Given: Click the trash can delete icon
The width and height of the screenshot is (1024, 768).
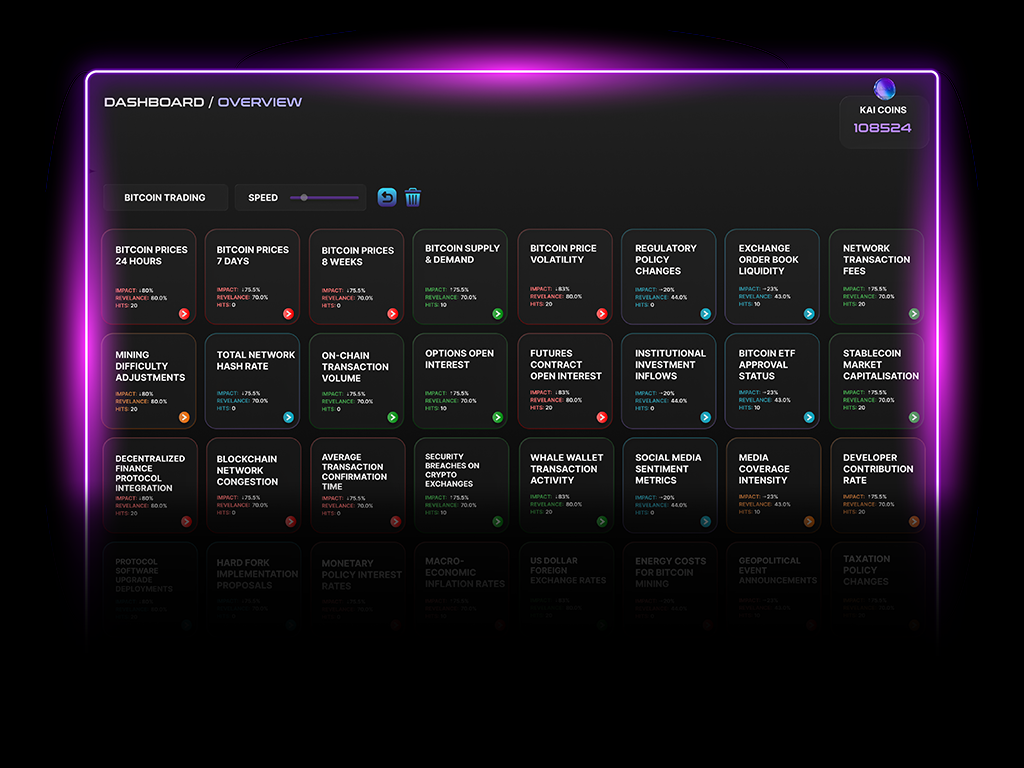Looking at the screenshot, I should [413, 197].
